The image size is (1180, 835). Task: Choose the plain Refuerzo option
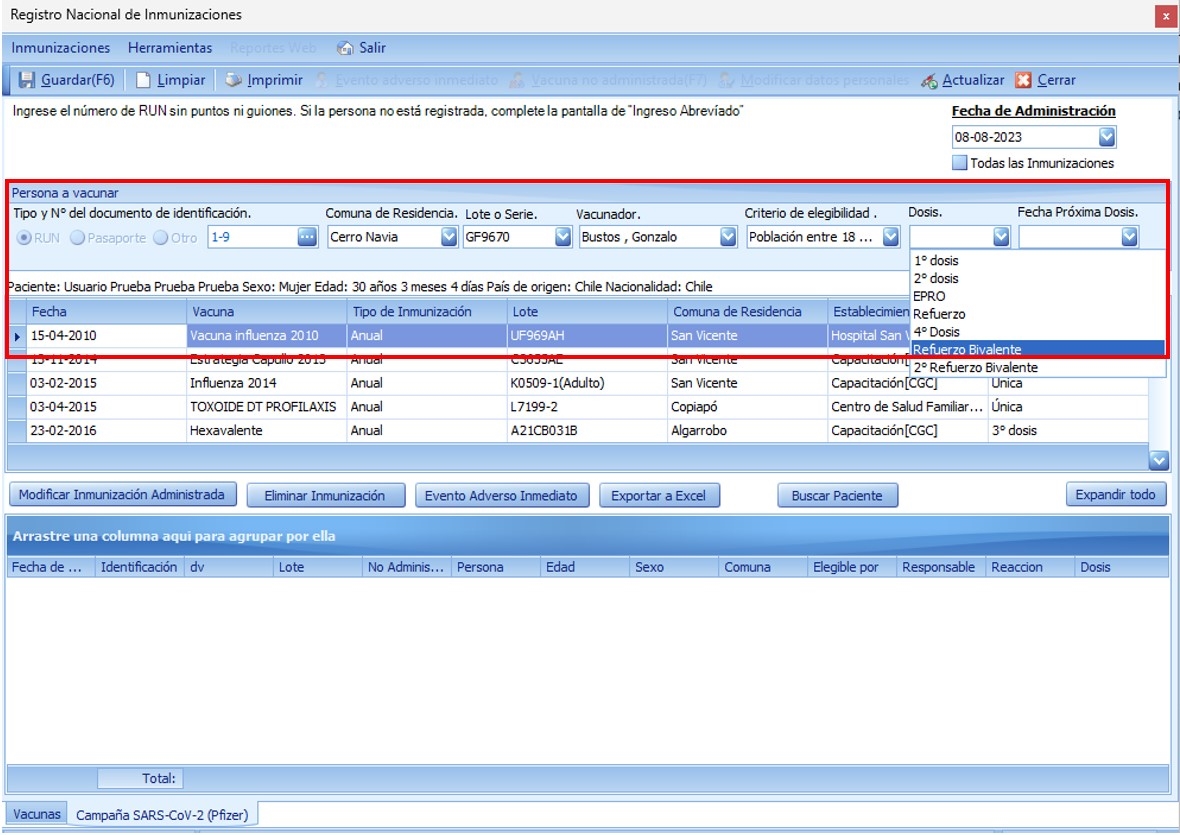(1037, 314)
